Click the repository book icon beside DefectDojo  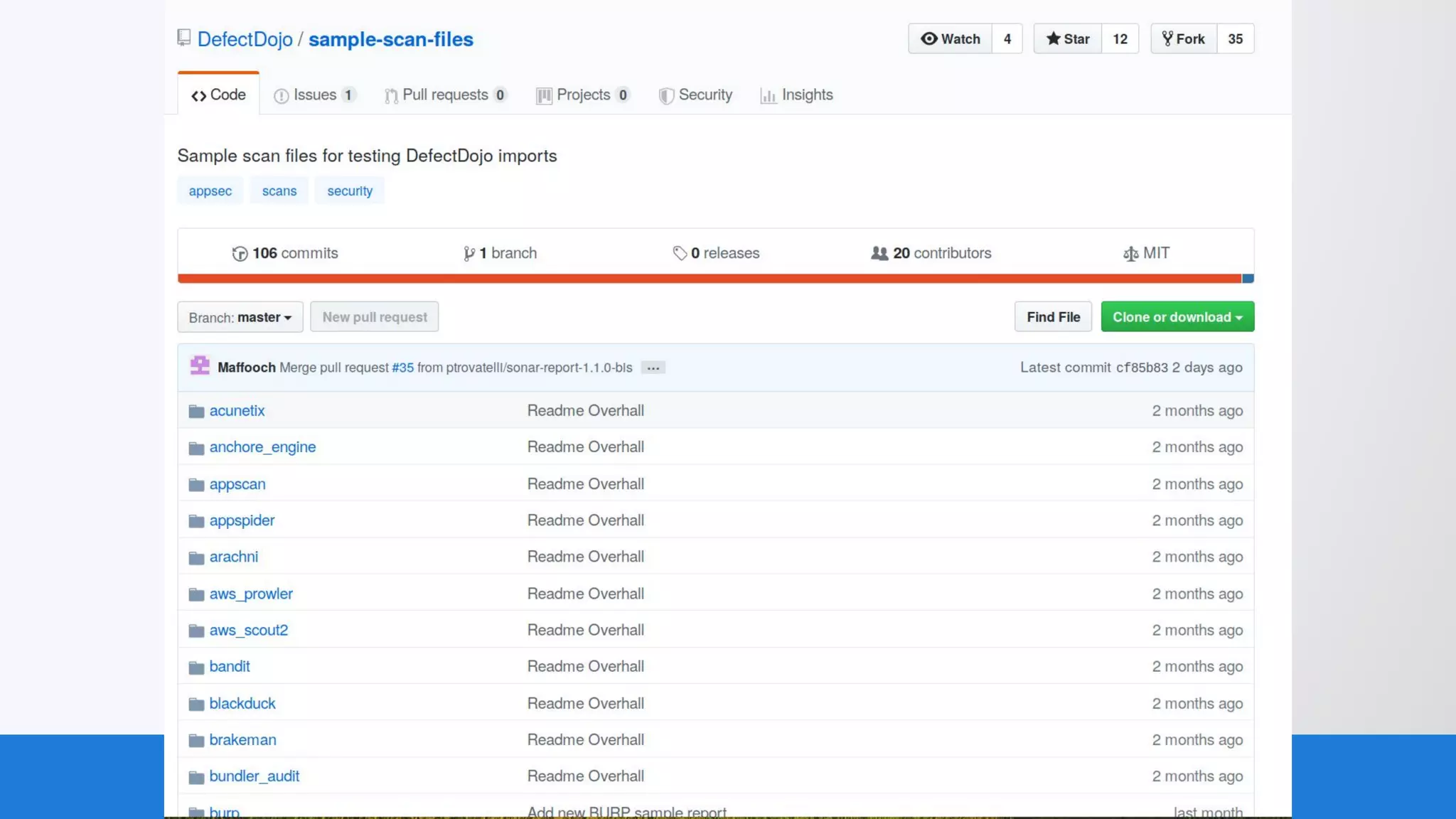[184, 38]
